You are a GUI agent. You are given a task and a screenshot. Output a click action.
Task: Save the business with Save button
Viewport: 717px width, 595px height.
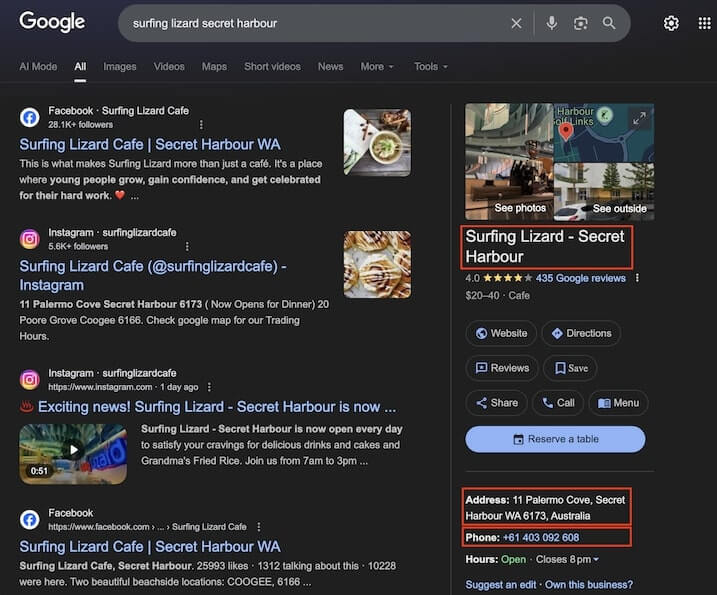(570, 368)
